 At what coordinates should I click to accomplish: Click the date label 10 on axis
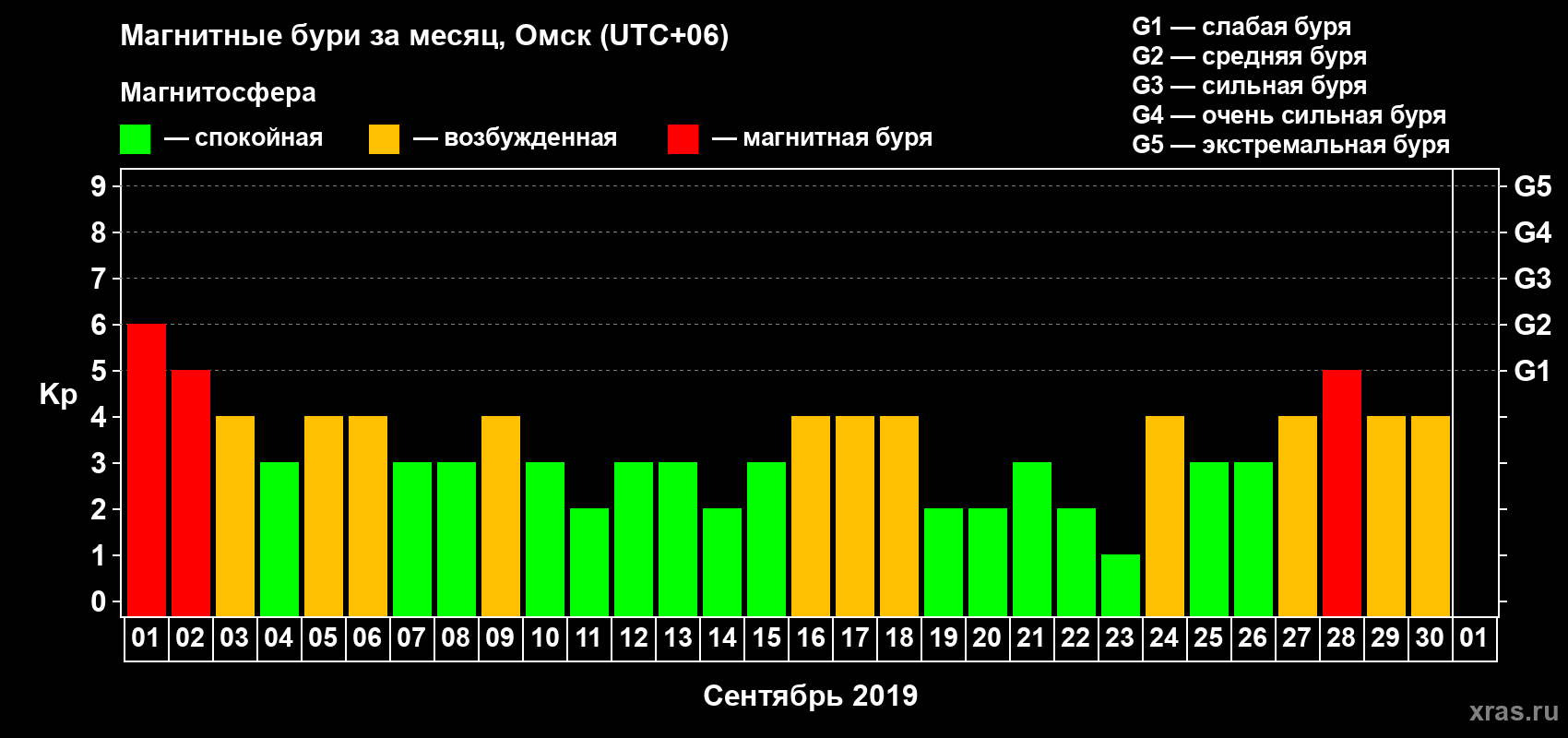[544, 638]
